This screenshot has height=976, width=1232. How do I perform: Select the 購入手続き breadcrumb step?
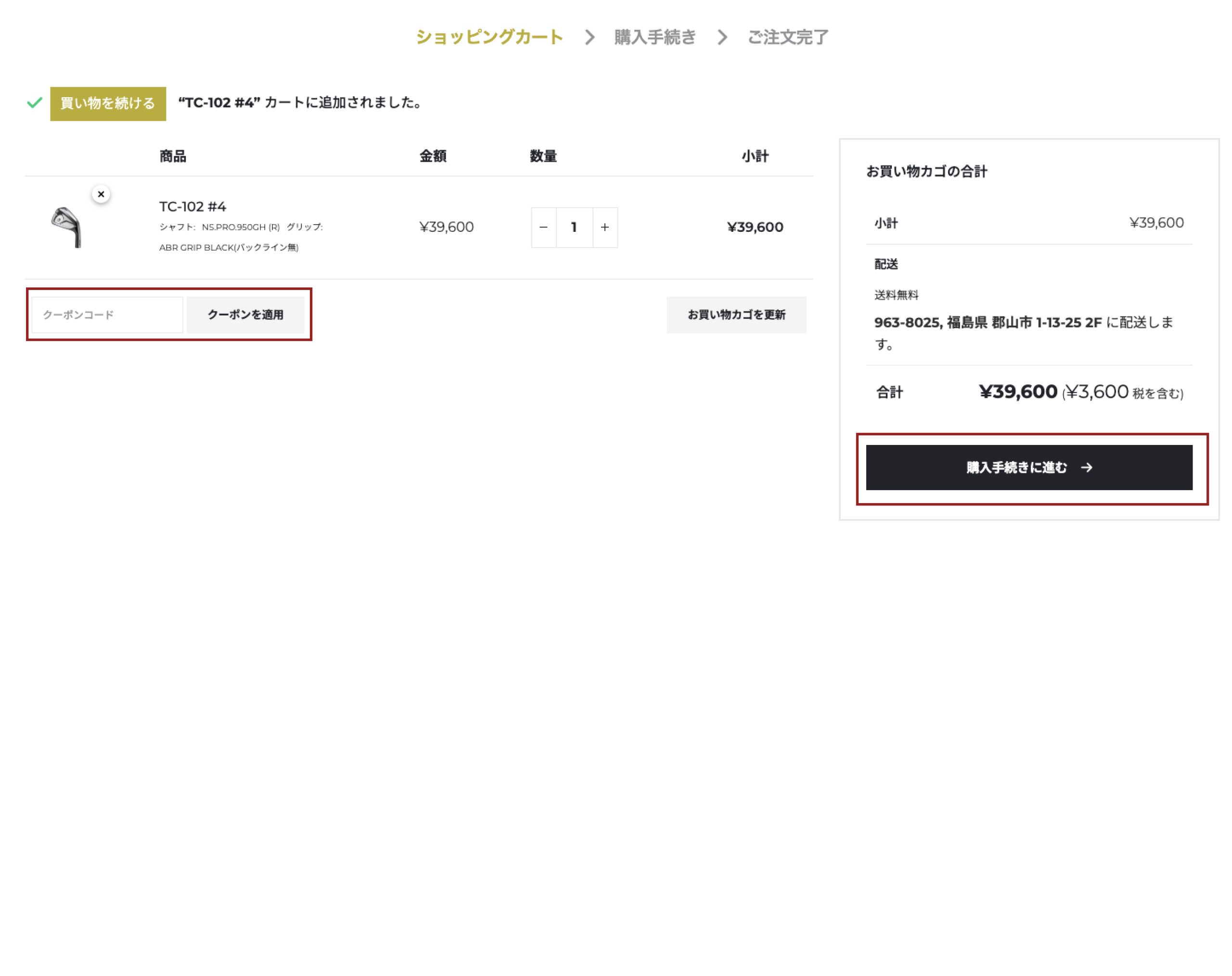pyautogui.click(x=655, y=37)
